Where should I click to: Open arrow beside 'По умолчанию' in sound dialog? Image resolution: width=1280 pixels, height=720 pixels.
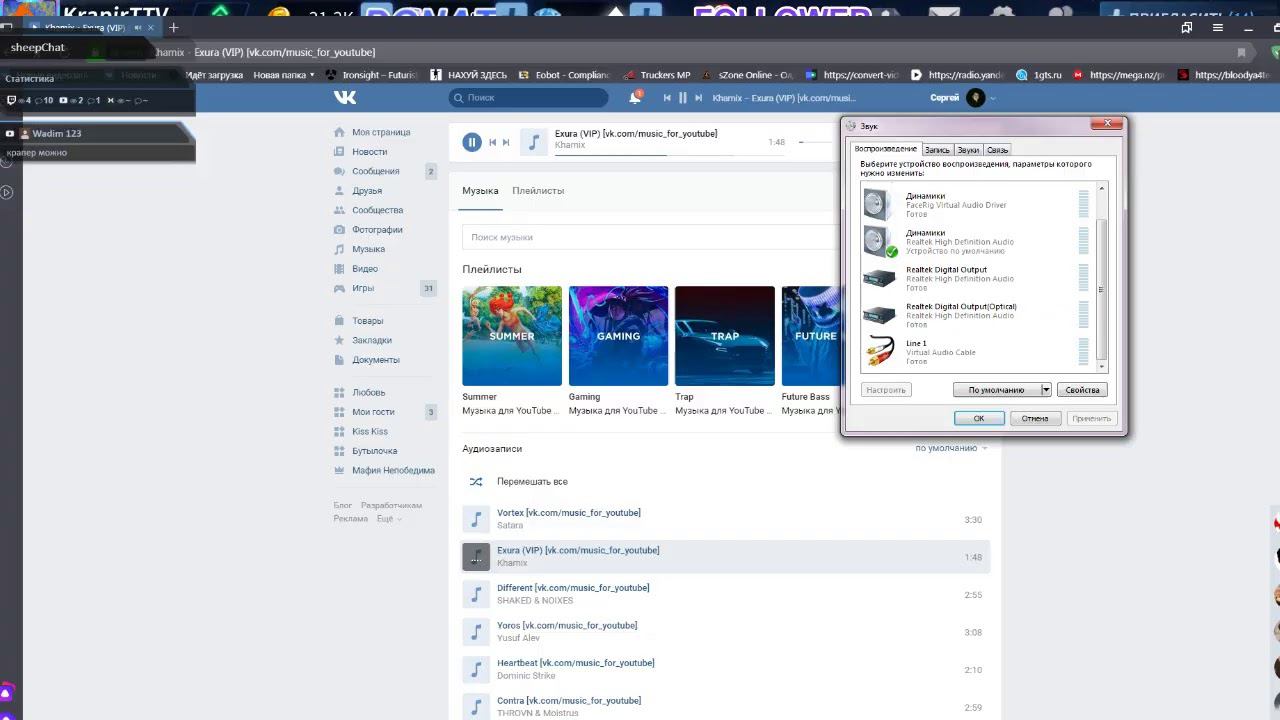[x=1045, y=390]
